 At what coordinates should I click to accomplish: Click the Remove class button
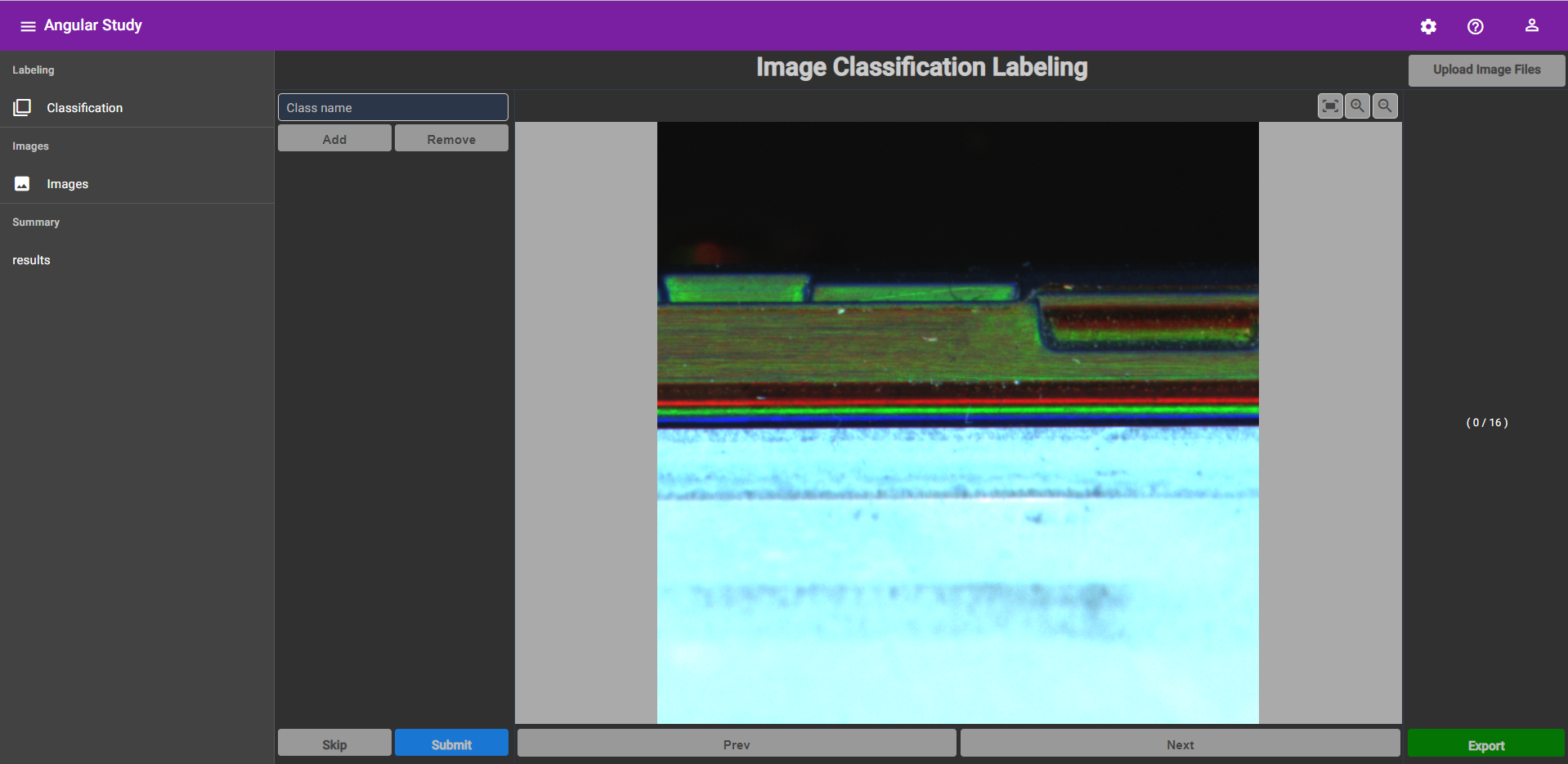tap(451, 138)
